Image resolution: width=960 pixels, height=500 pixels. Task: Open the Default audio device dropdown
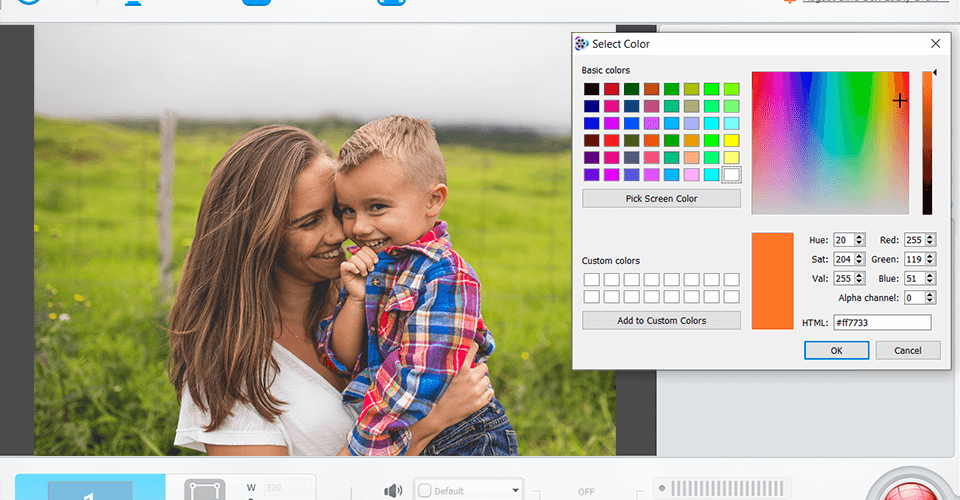515,490
